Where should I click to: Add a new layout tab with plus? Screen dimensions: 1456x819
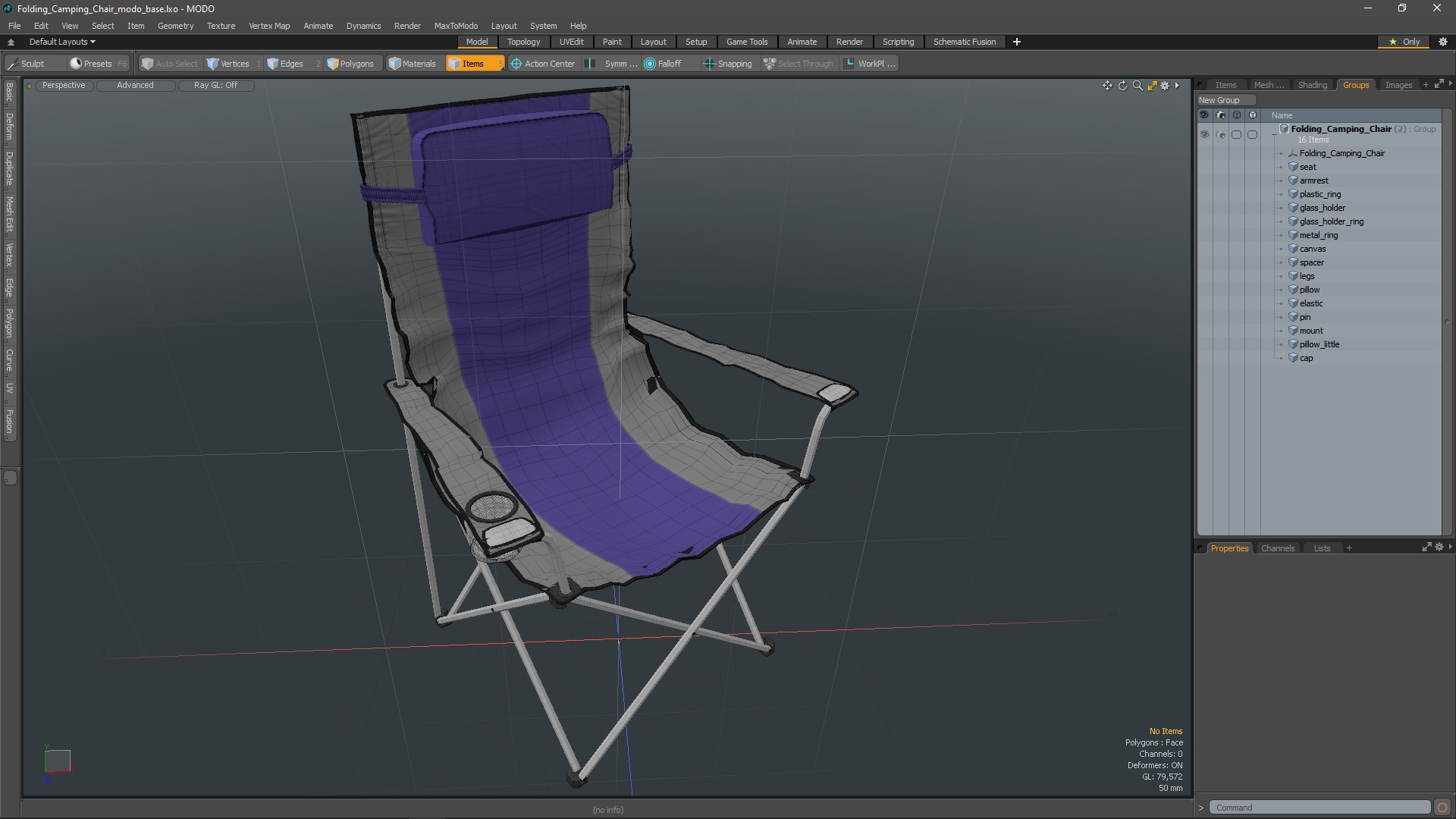click(1016, 42)
